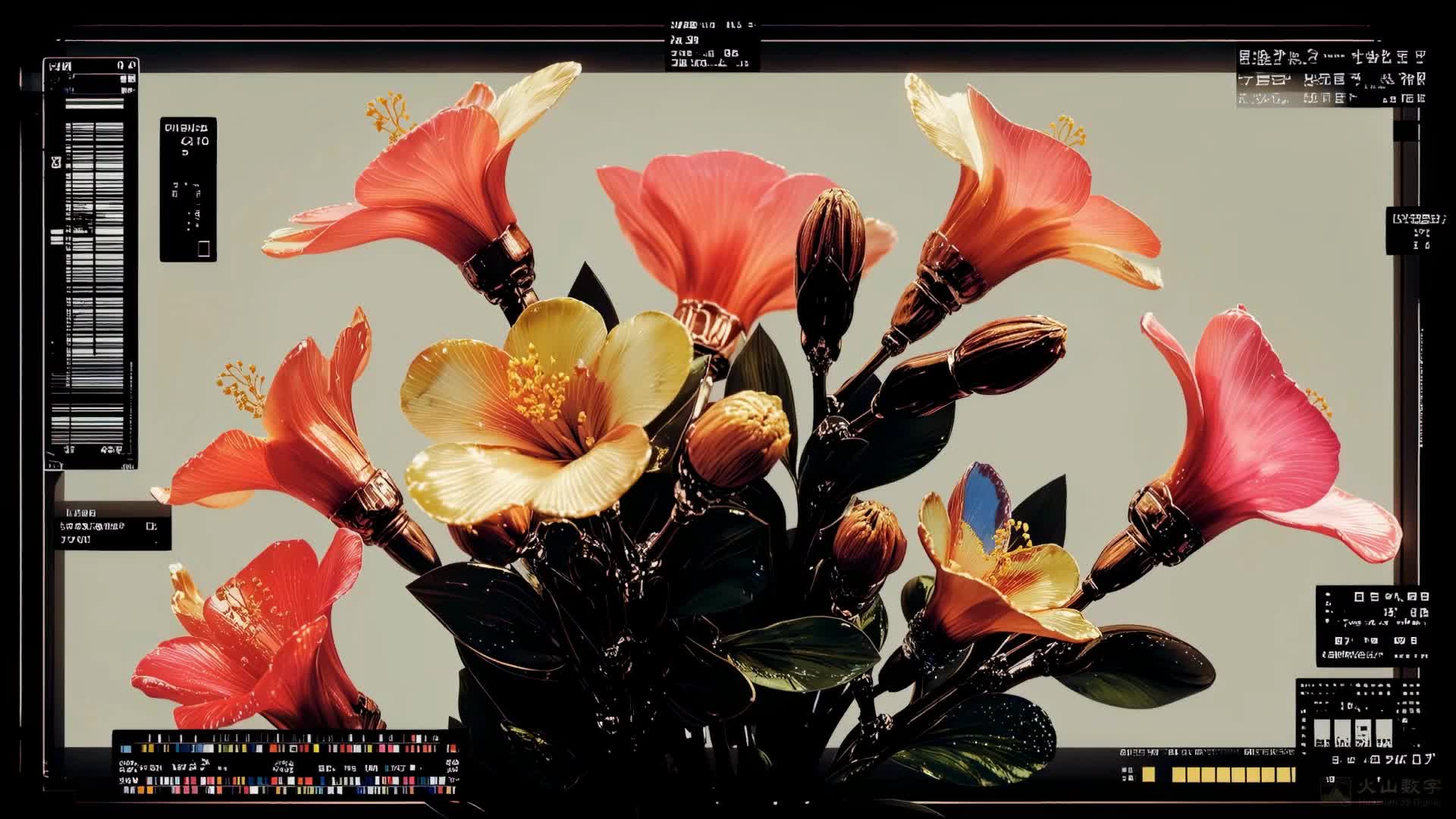Click the hourglass glyph beside the tall barcode panel

click(56, 162)
